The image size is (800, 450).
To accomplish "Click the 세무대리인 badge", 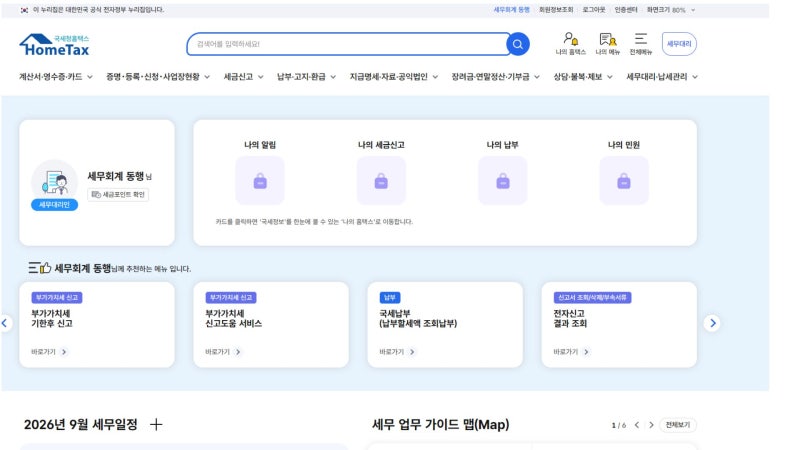I will pos(55,205).
